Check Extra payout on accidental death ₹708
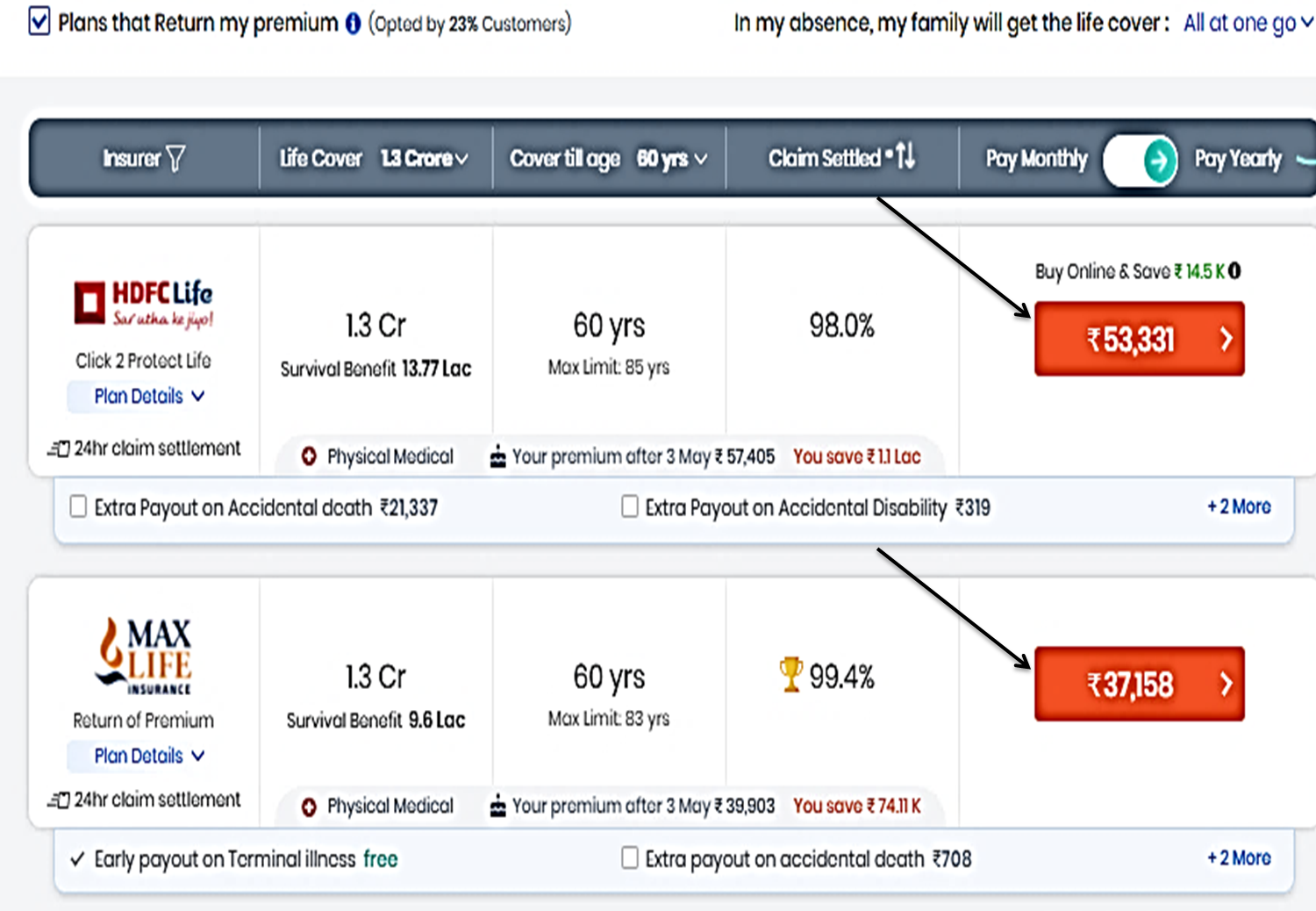 [630, 857]
